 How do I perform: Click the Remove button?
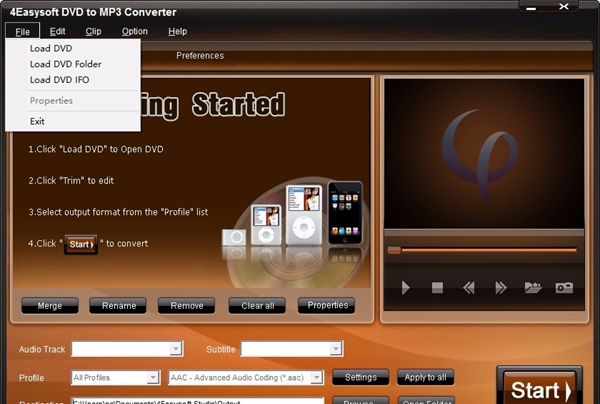point(187,306)
